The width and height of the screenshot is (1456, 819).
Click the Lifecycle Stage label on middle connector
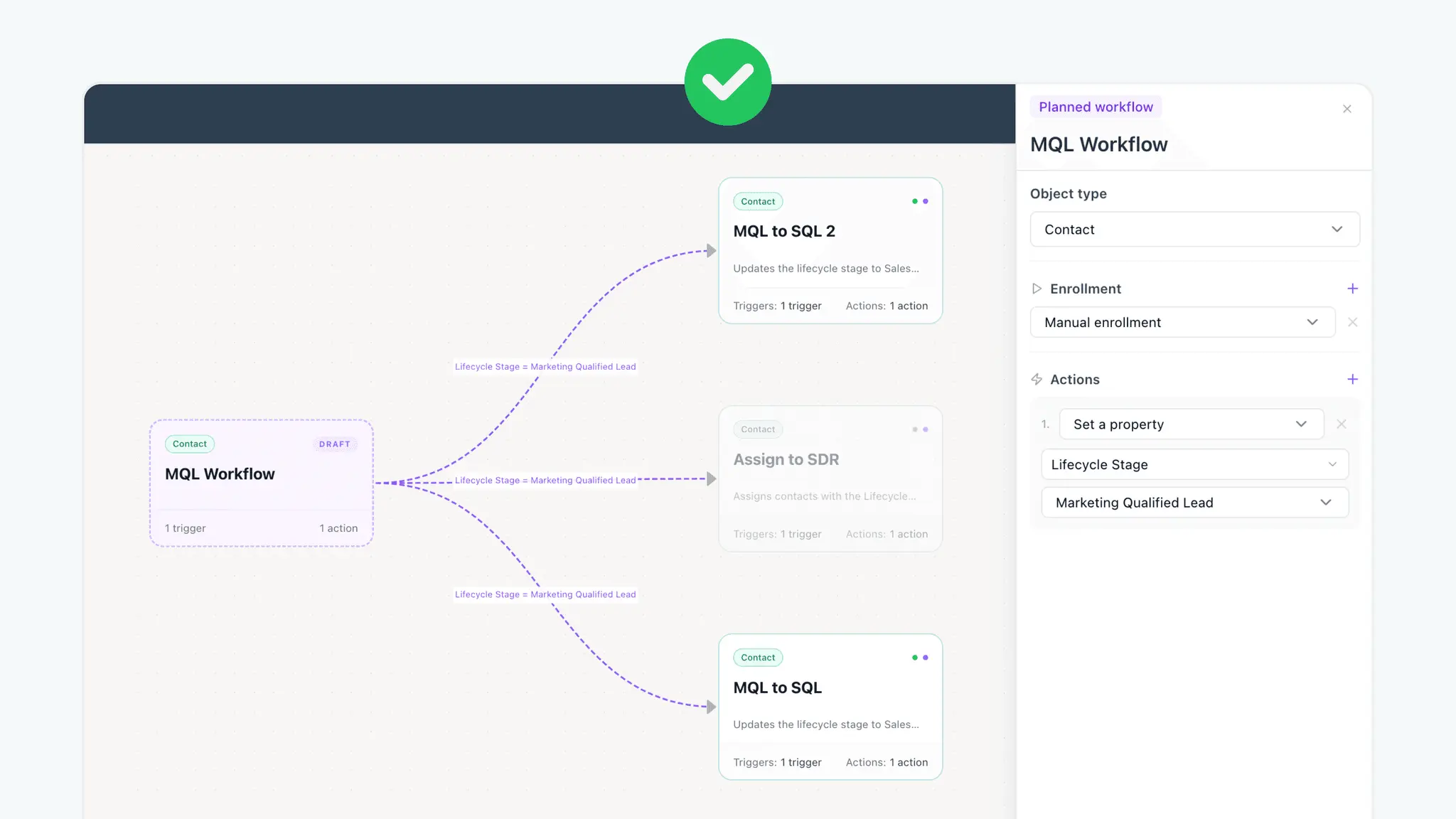tap(545, 481)
